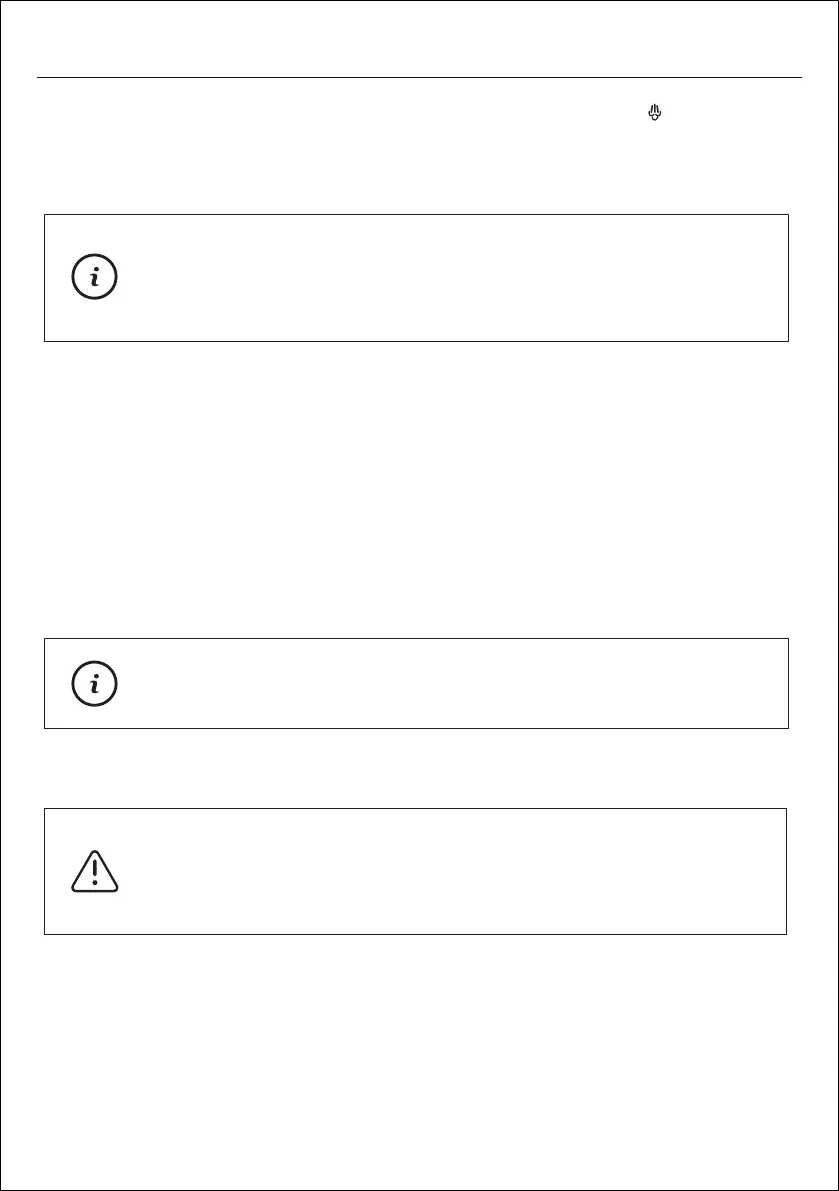Click the blank header area above the horizontal rule
Screen dimensions: 839x1191
point(420,40)
